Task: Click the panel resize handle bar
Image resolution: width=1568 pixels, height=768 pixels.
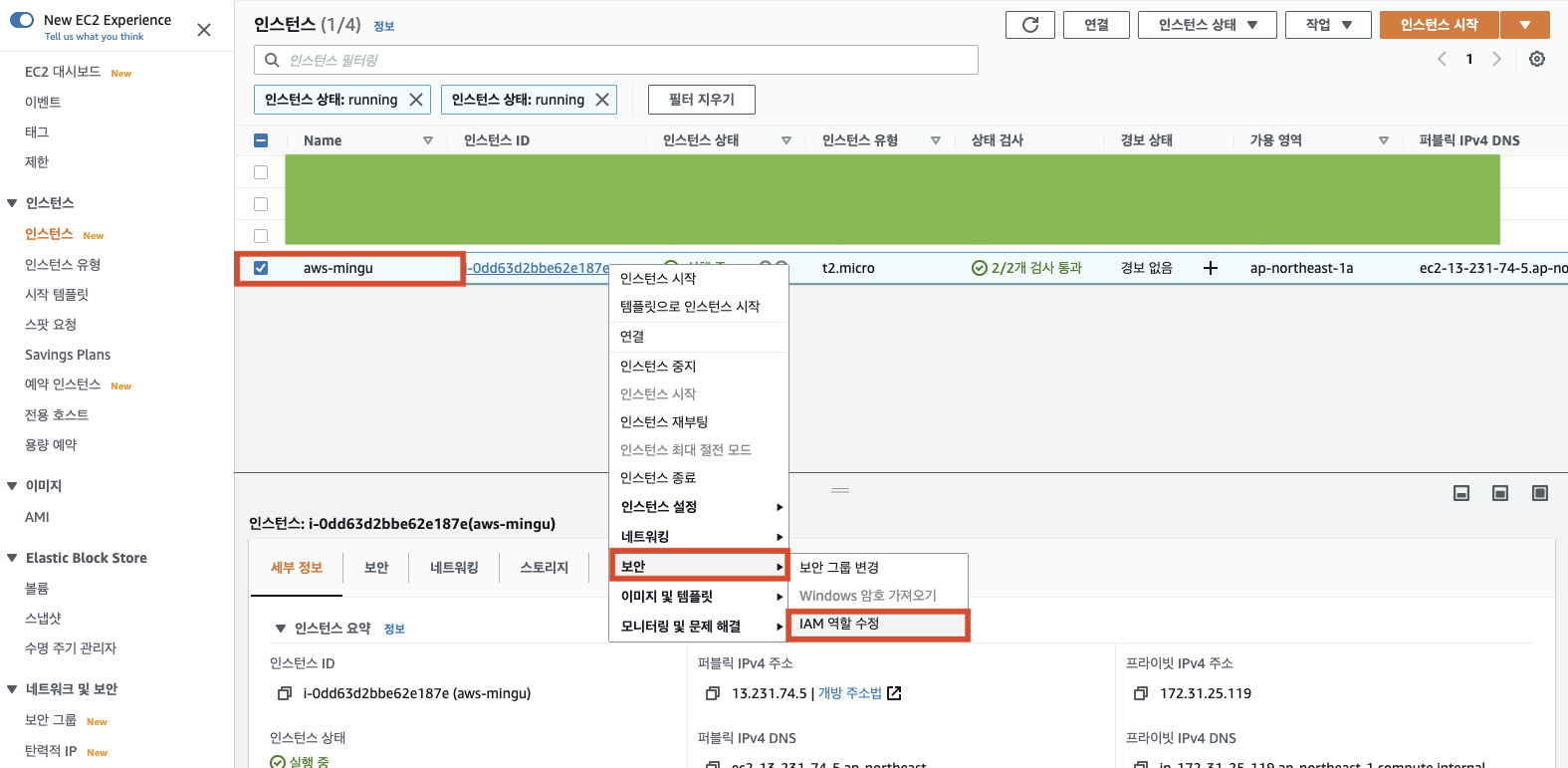Action: click(840, 490)
